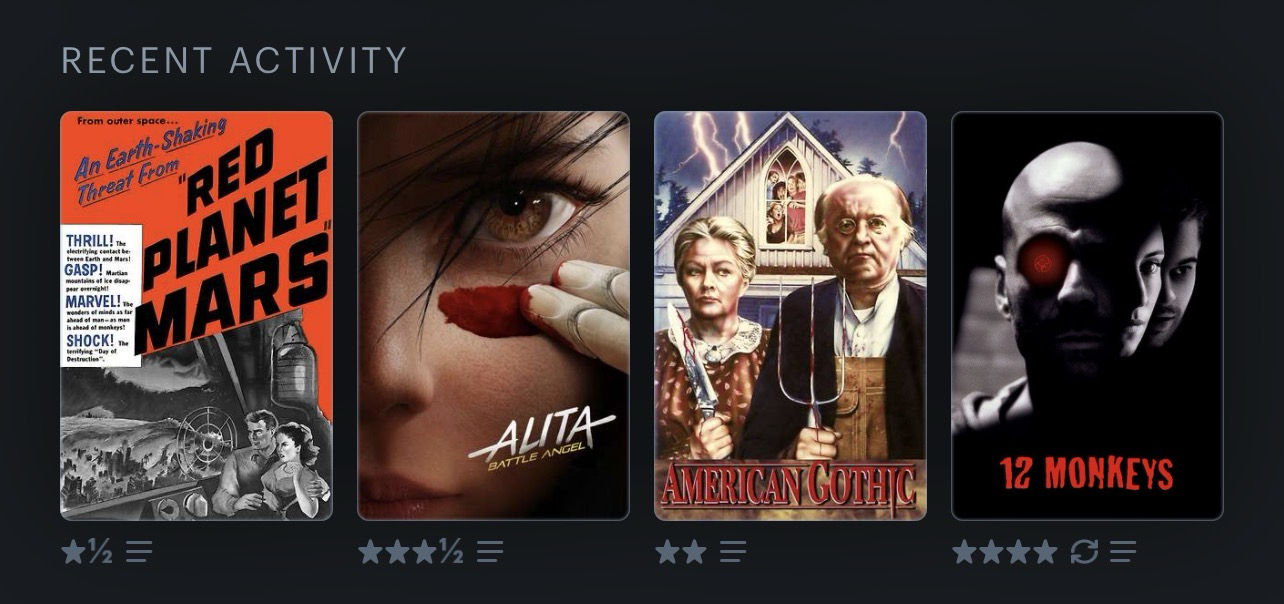Click the half-star glyph in Alita's rating
This screenshot has height=604, width=1284.
tap(451, 552)
